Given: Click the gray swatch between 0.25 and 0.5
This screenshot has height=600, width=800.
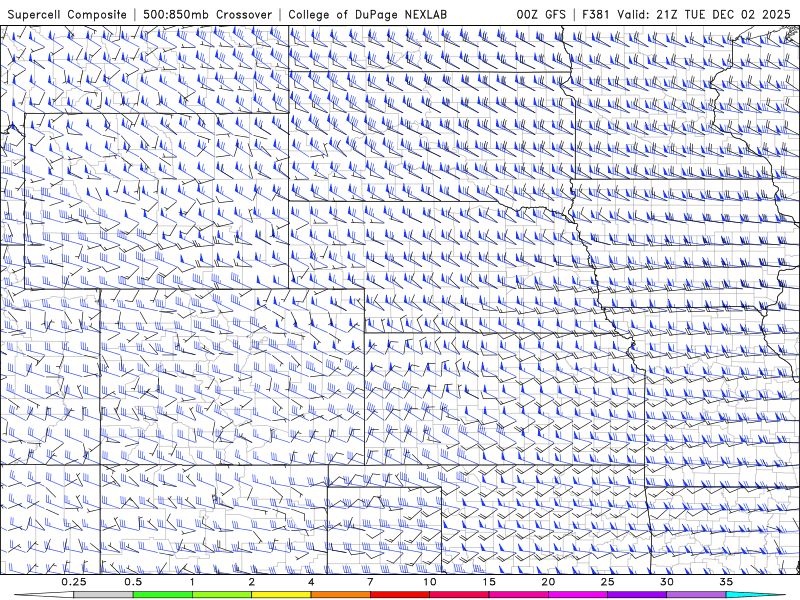Looking at the screenshot, I should 104,595.
